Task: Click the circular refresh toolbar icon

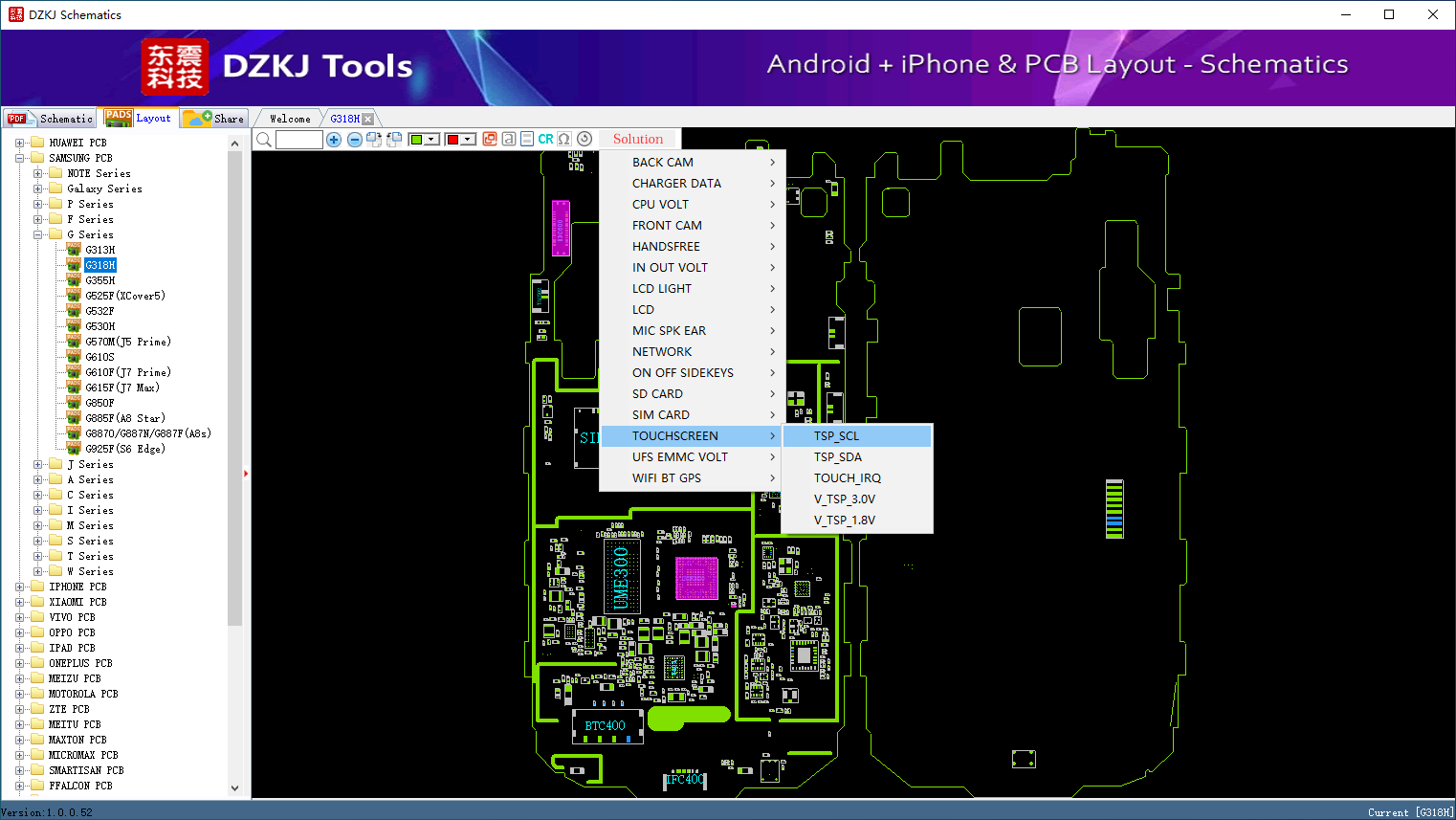Action: coord(585,139)
